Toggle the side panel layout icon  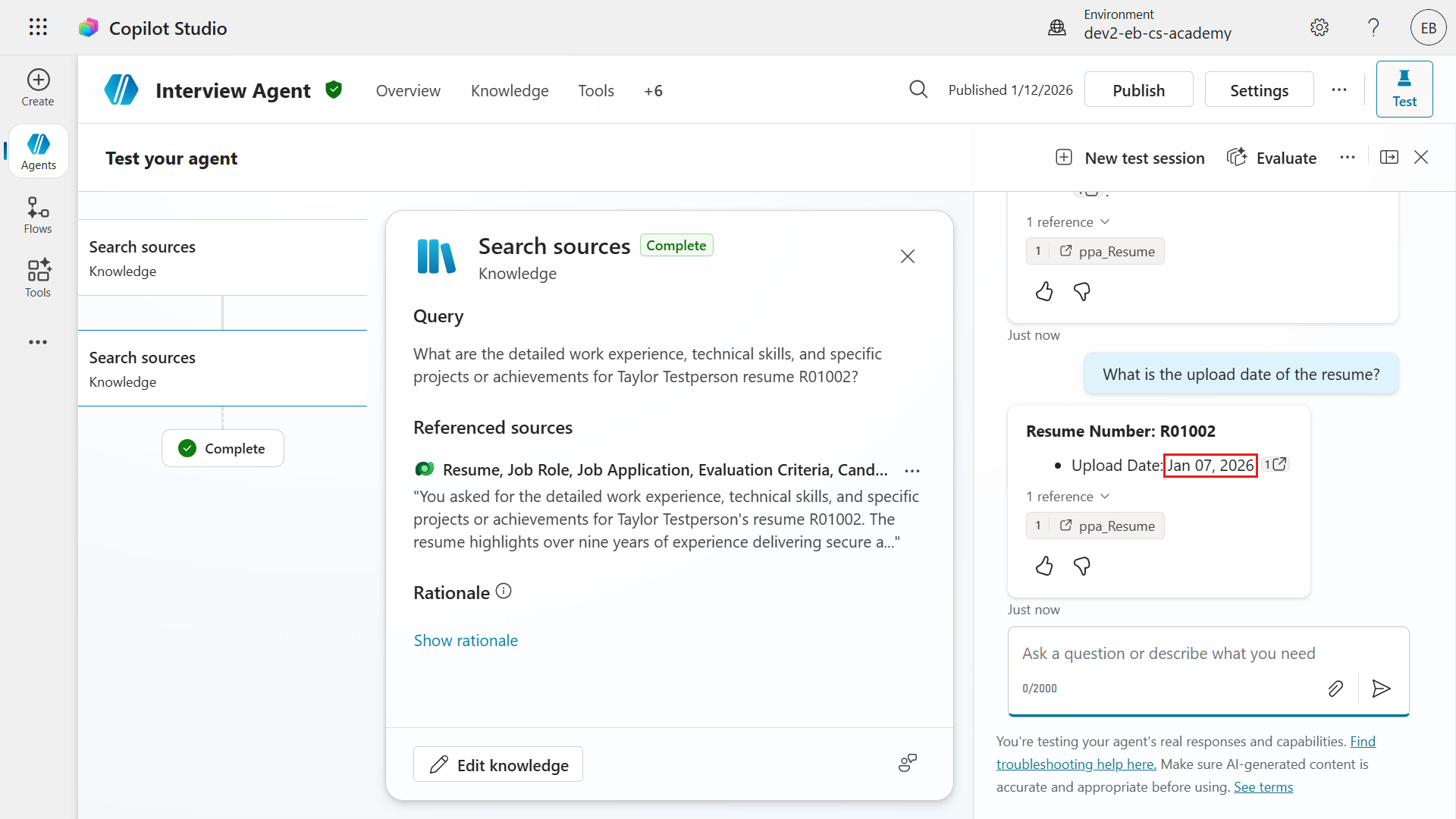click(x=1389, y=157)
